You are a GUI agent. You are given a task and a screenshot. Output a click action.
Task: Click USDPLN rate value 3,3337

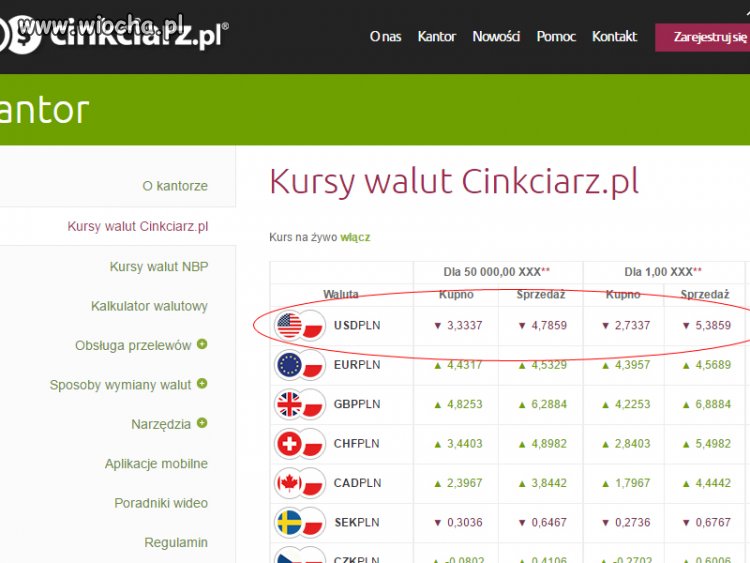pos(464,326)
